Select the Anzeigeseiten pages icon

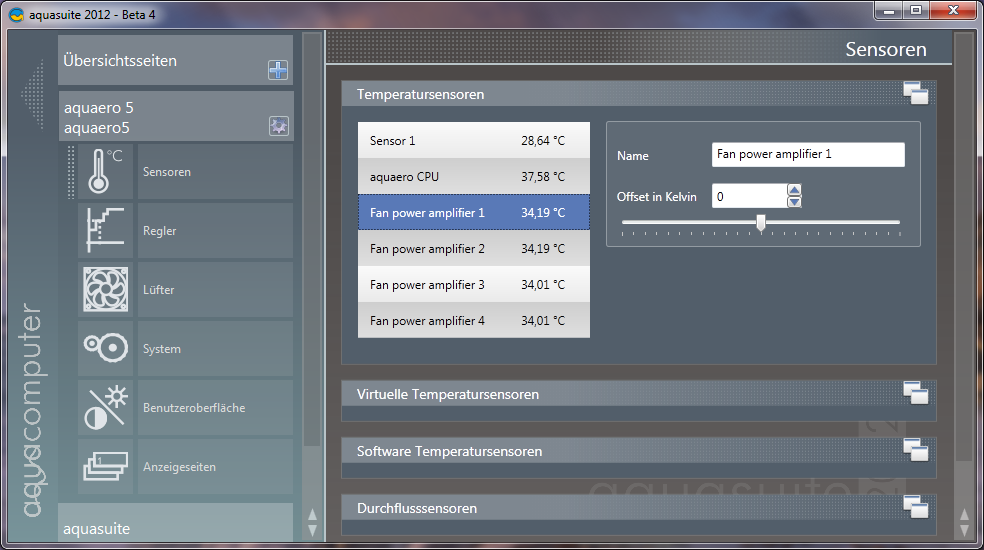[x=105, y=466]
